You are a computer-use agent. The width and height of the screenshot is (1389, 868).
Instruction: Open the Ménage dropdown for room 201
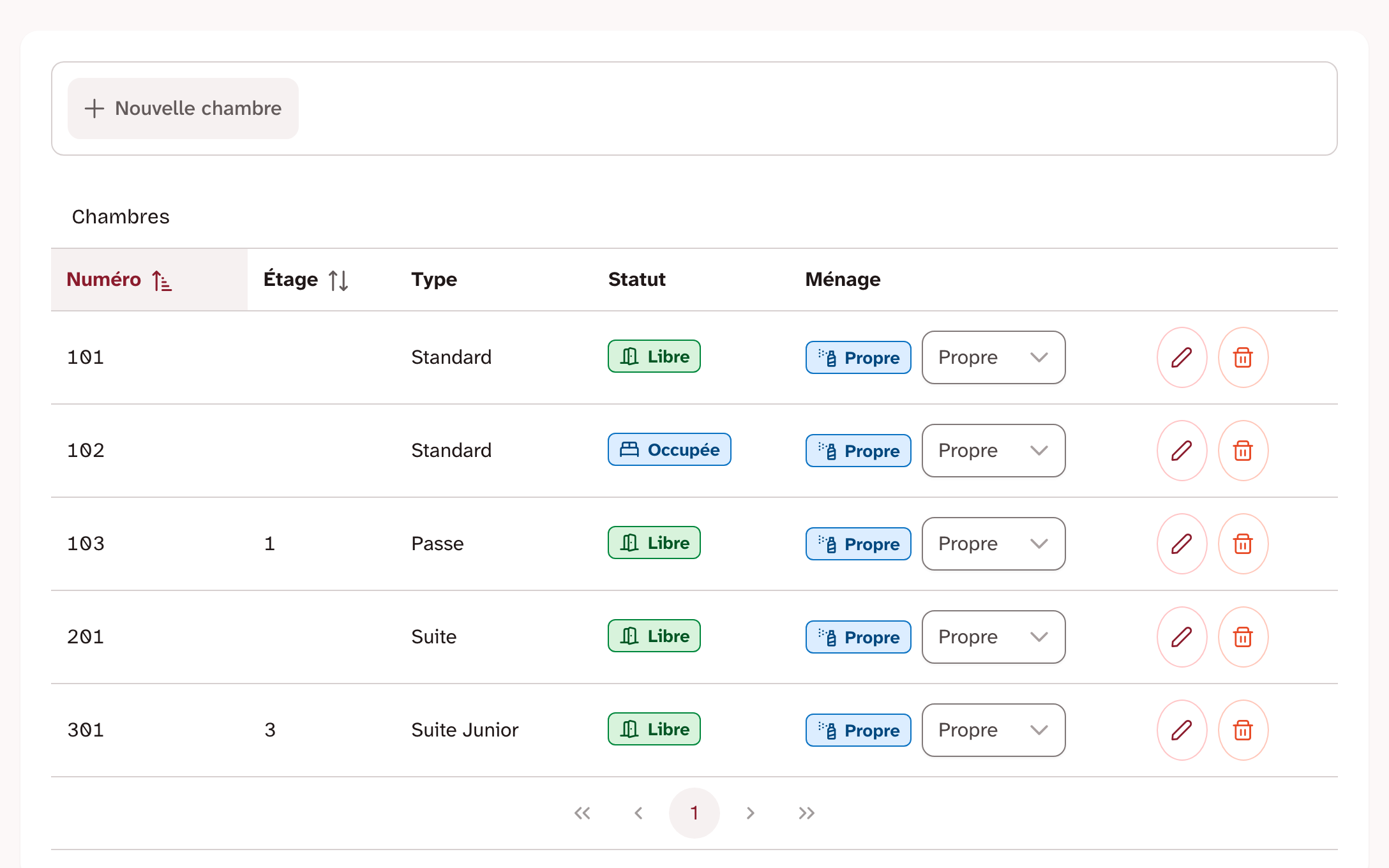(994, 637)
